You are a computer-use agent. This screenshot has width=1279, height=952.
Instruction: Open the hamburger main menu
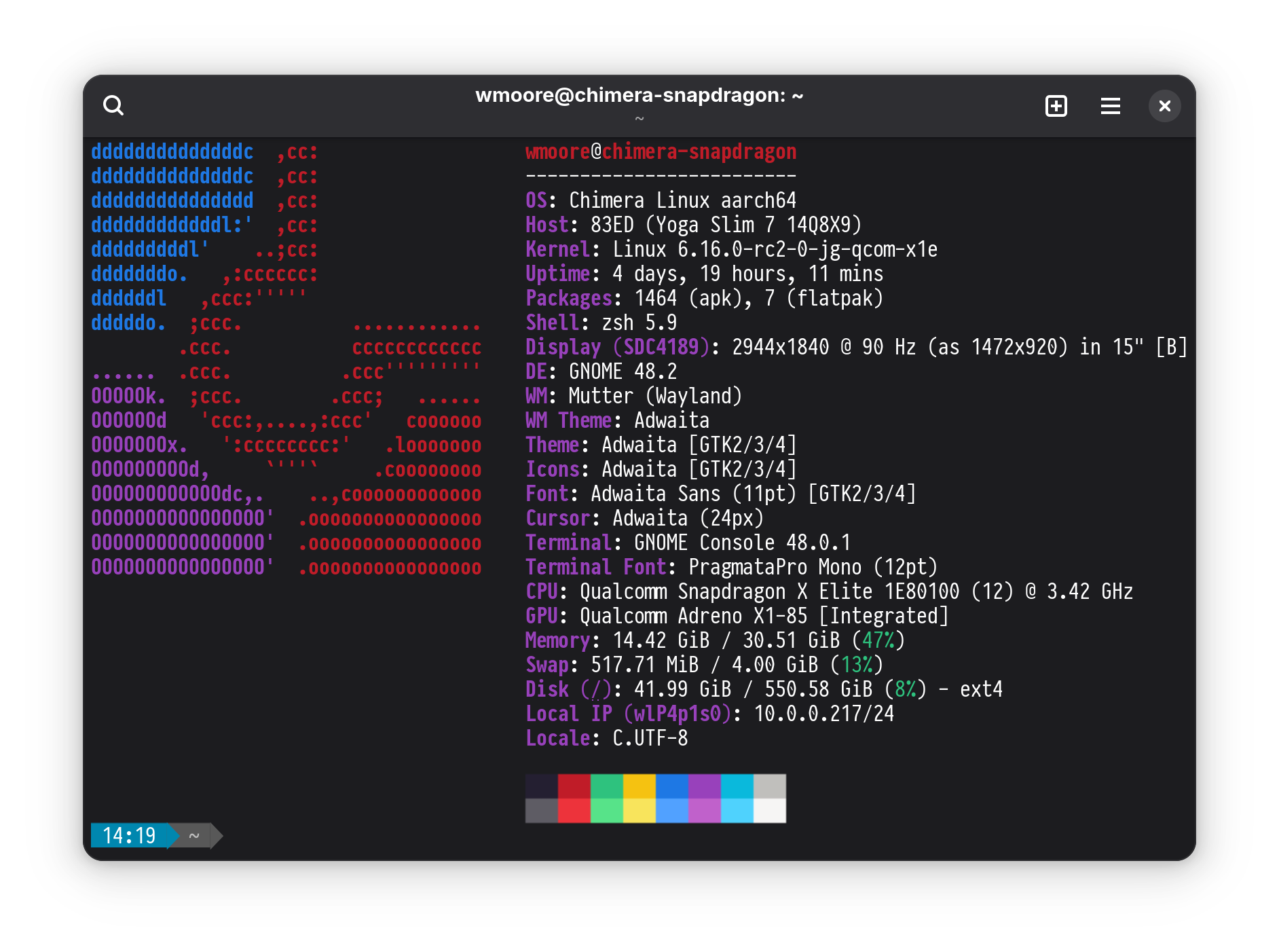[1110, 106]
